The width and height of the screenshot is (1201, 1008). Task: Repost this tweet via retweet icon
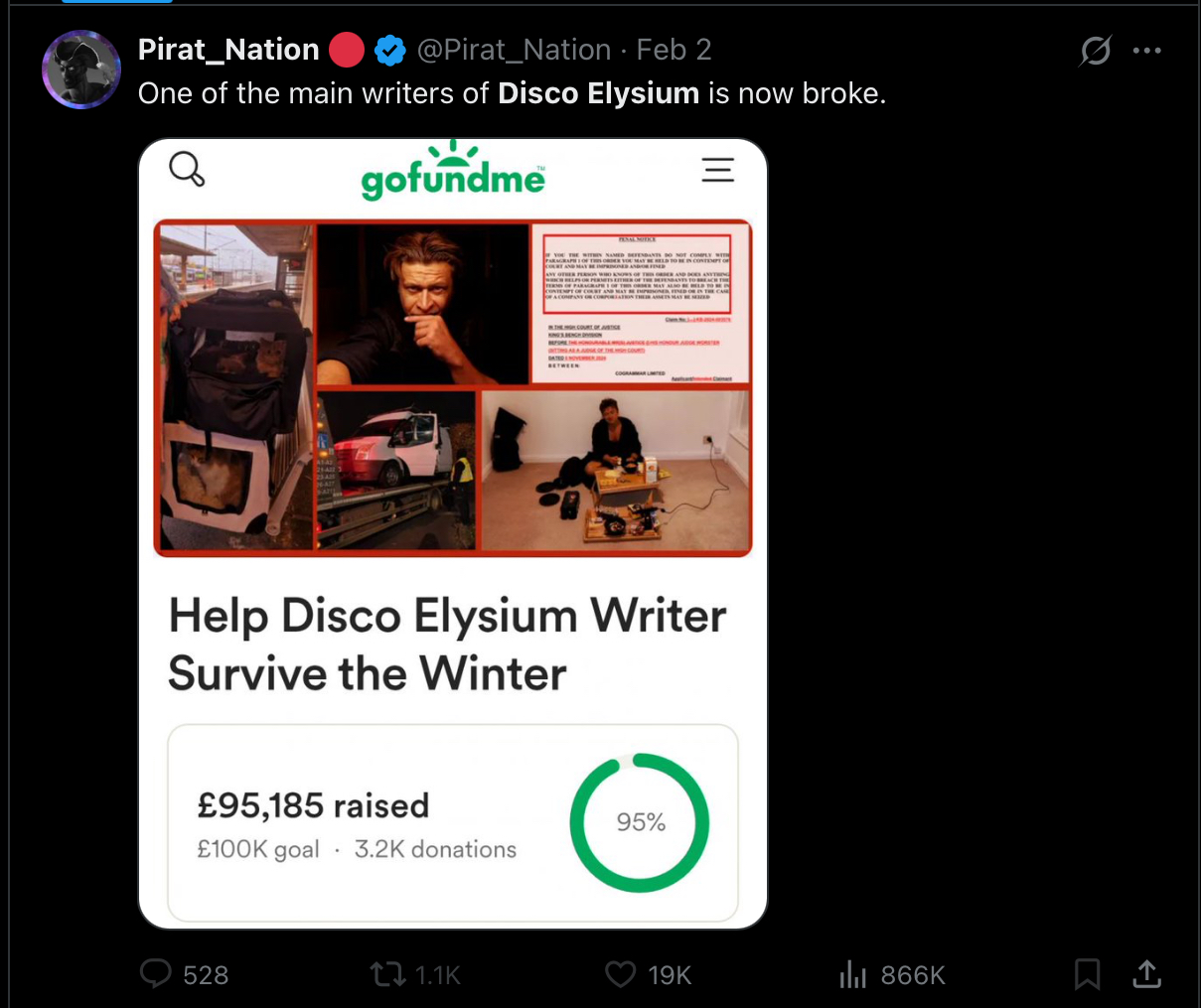[387, 974]
